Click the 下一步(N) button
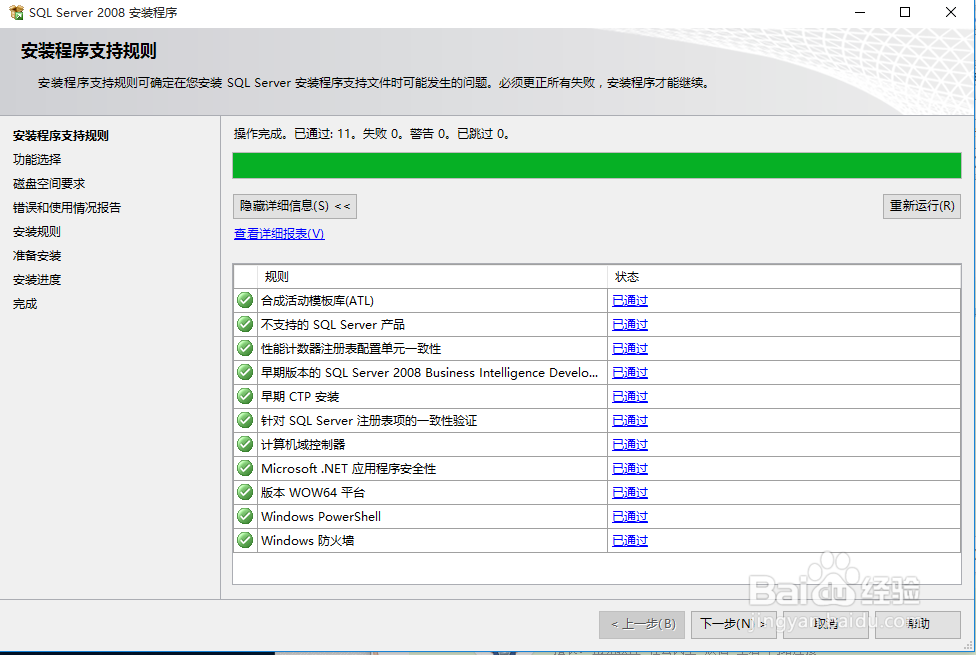The width and height of the screenshot is (976, 655). tap(733, 624)
